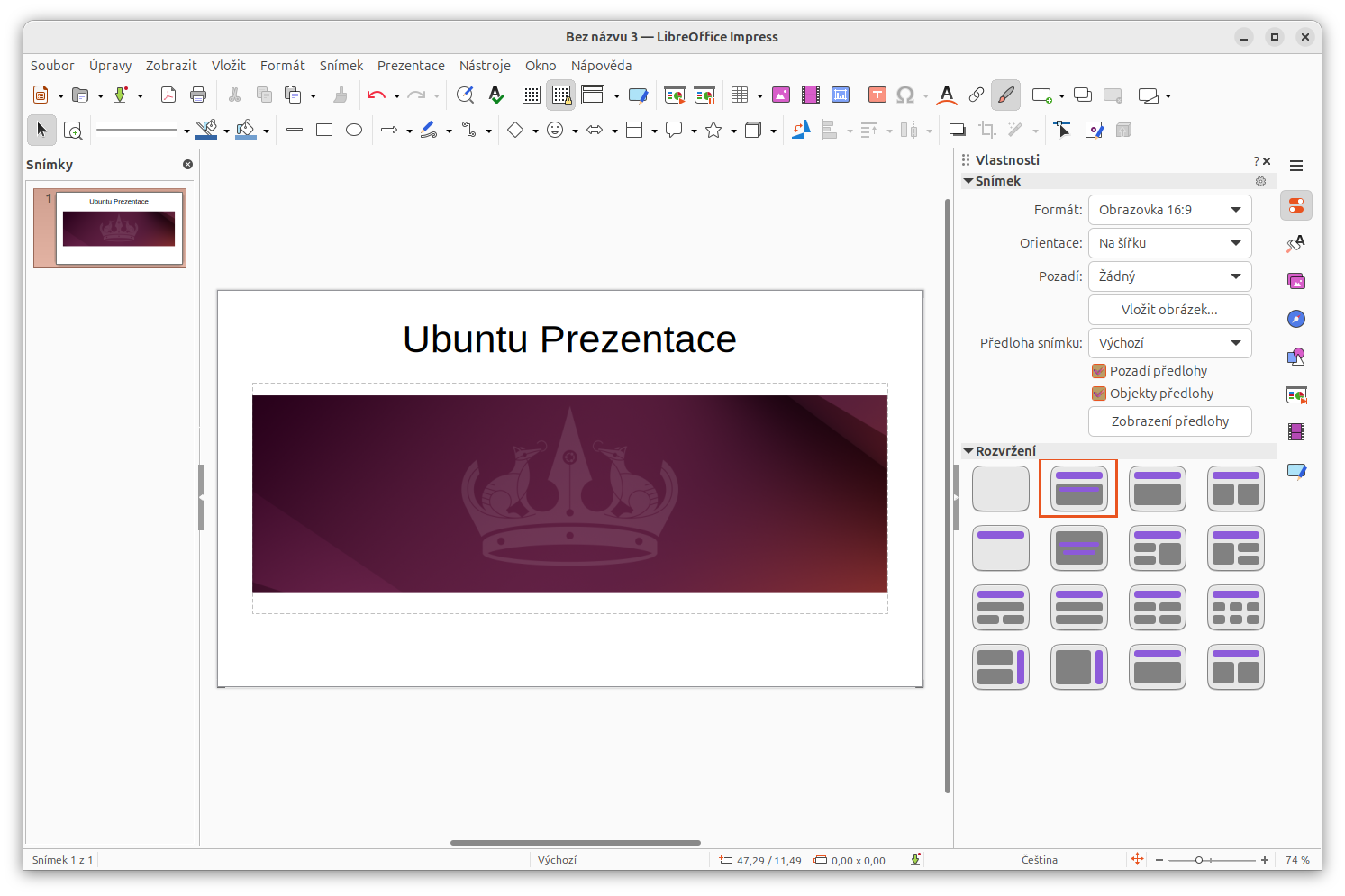Disable the Pozadí předlohy checkbox
Image resolution: width=1345 pixels, height=896 pixels.
(1098, 370)
